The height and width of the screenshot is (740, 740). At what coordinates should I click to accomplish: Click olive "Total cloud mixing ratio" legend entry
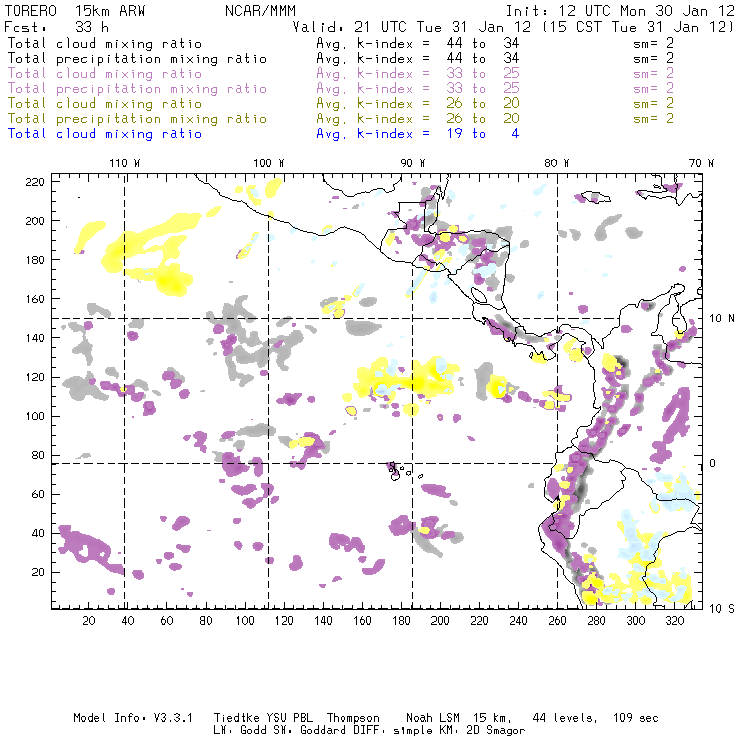pos(105,103)
